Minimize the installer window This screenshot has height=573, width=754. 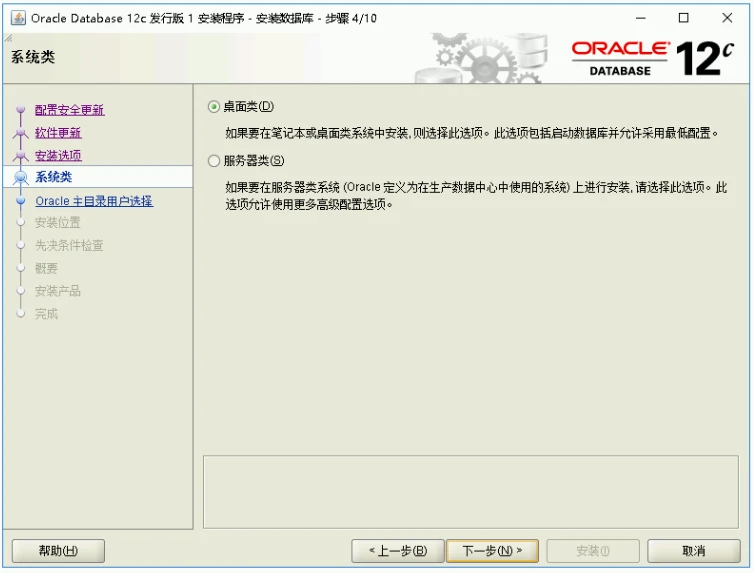641,18
